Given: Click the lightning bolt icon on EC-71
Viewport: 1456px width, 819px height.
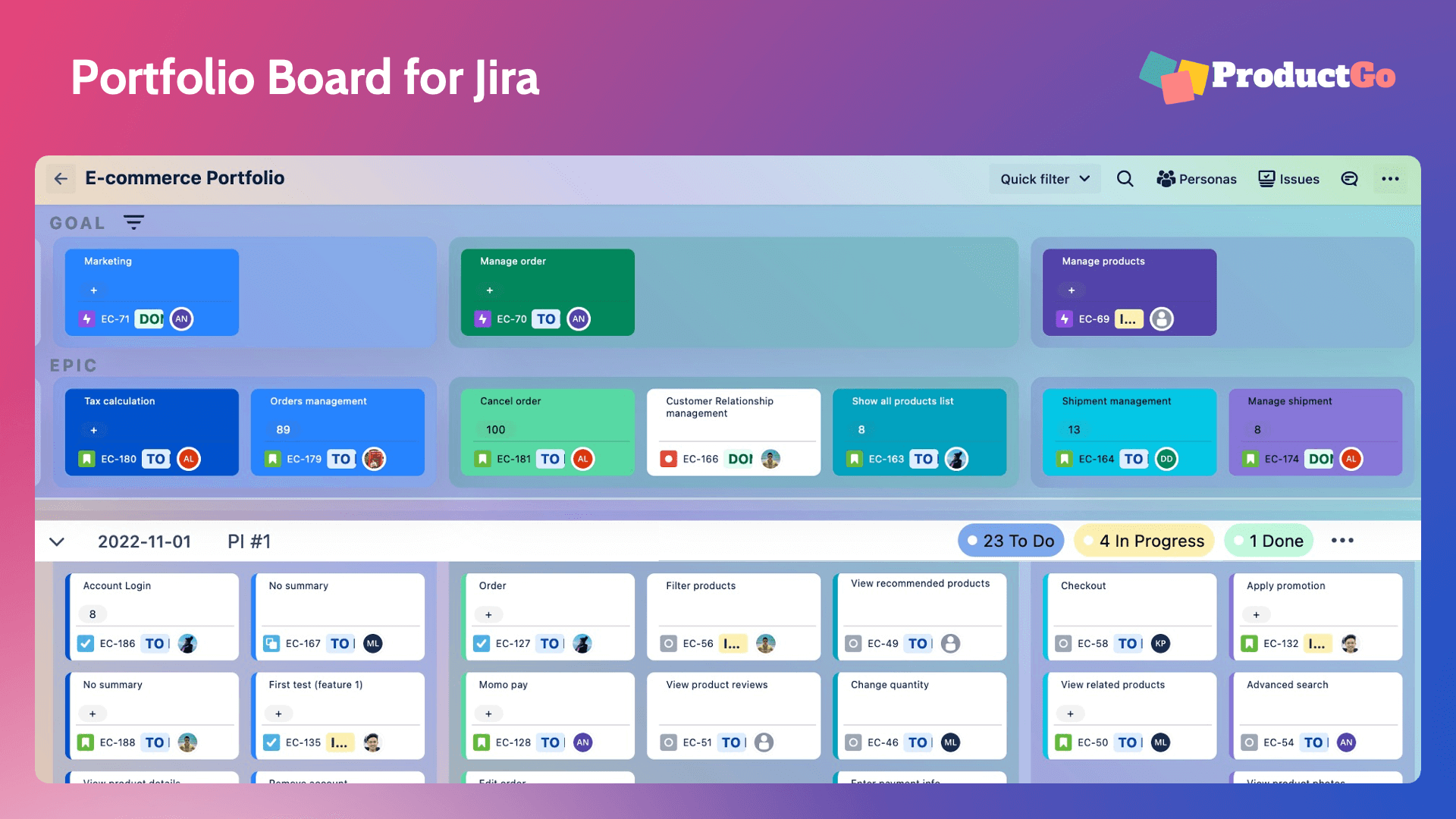Looking at the screenshot, I should (x=88, y=318).
